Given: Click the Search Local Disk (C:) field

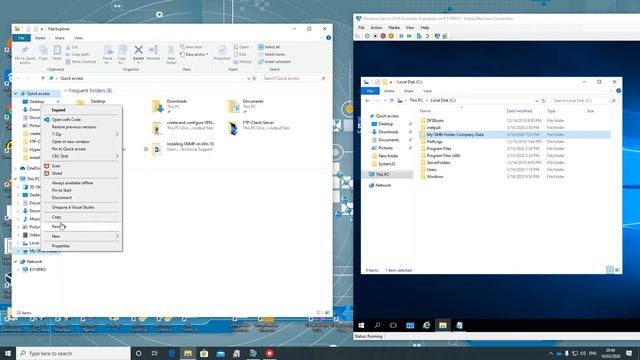Looking at the screenshot, I should pos(583,100).
